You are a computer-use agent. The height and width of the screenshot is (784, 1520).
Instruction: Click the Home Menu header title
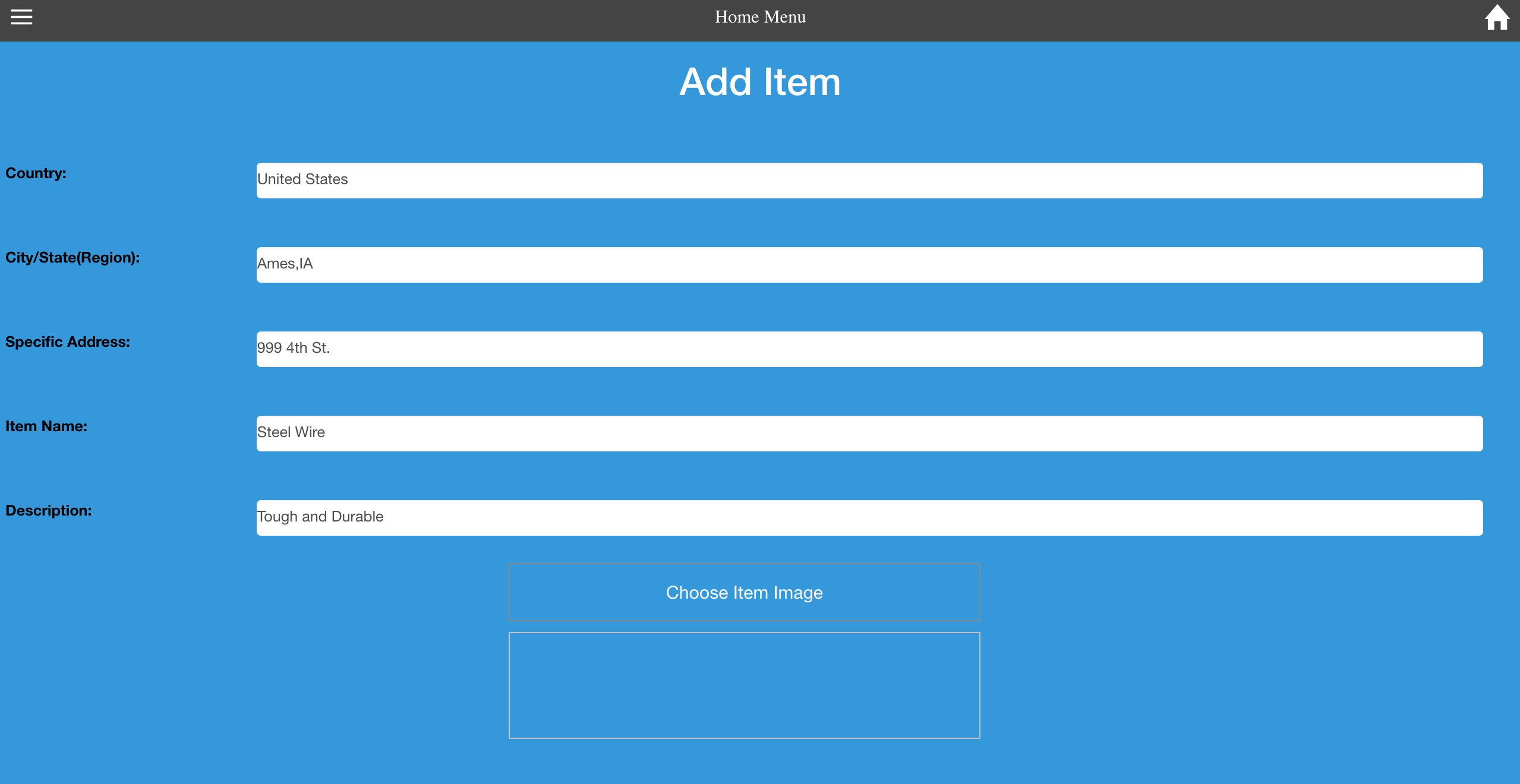tap(760, 17)
